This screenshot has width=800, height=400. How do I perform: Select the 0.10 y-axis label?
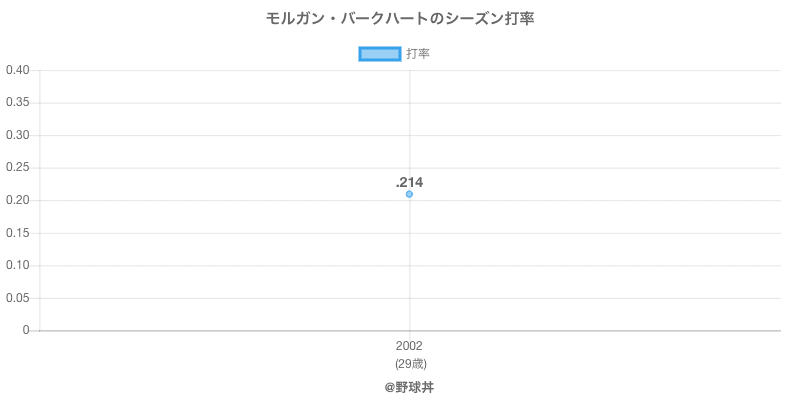point(17,265)
